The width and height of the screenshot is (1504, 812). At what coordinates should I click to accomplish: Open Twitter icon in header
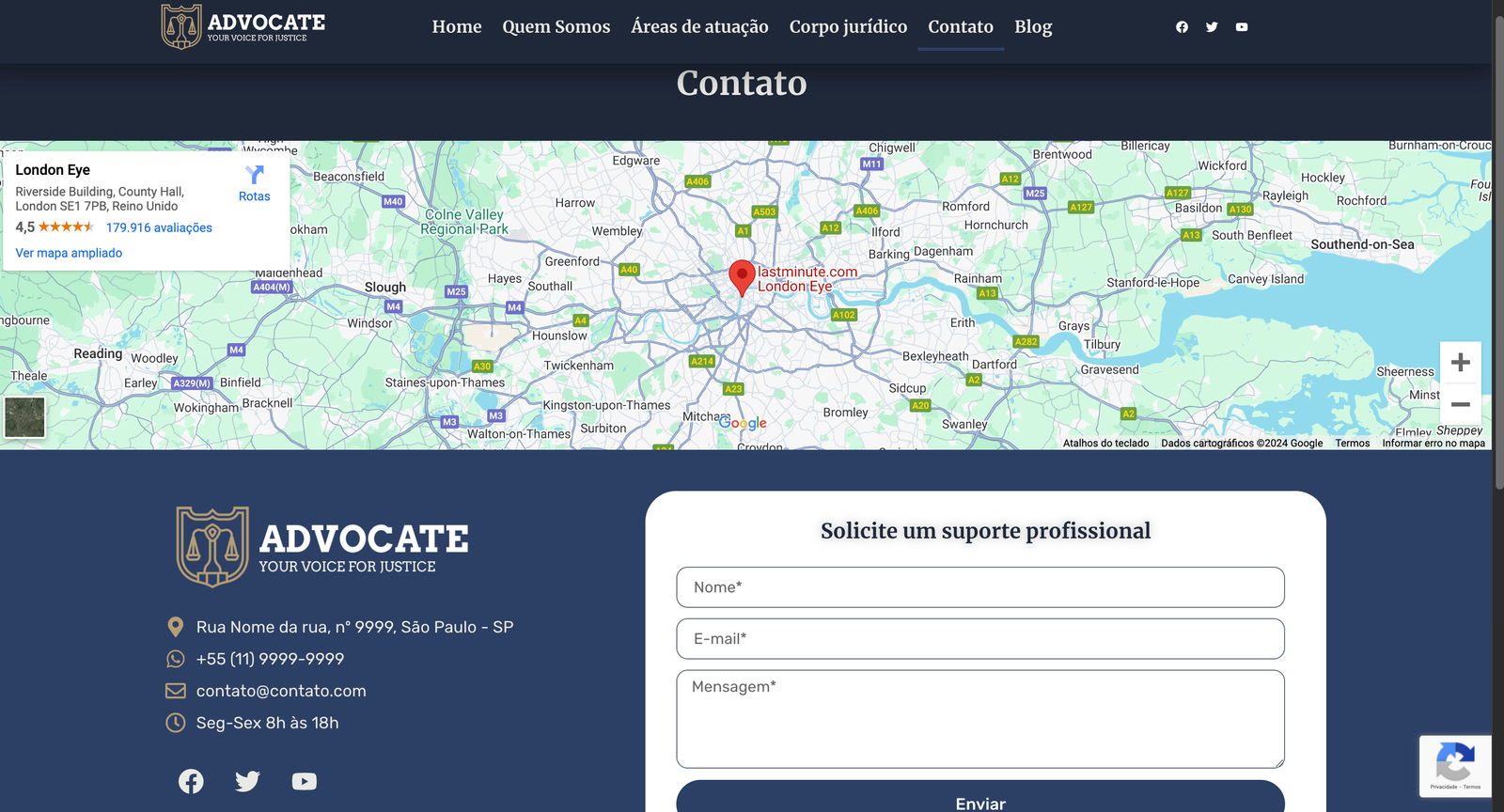pyautogui.click(x=1212, y=27)
